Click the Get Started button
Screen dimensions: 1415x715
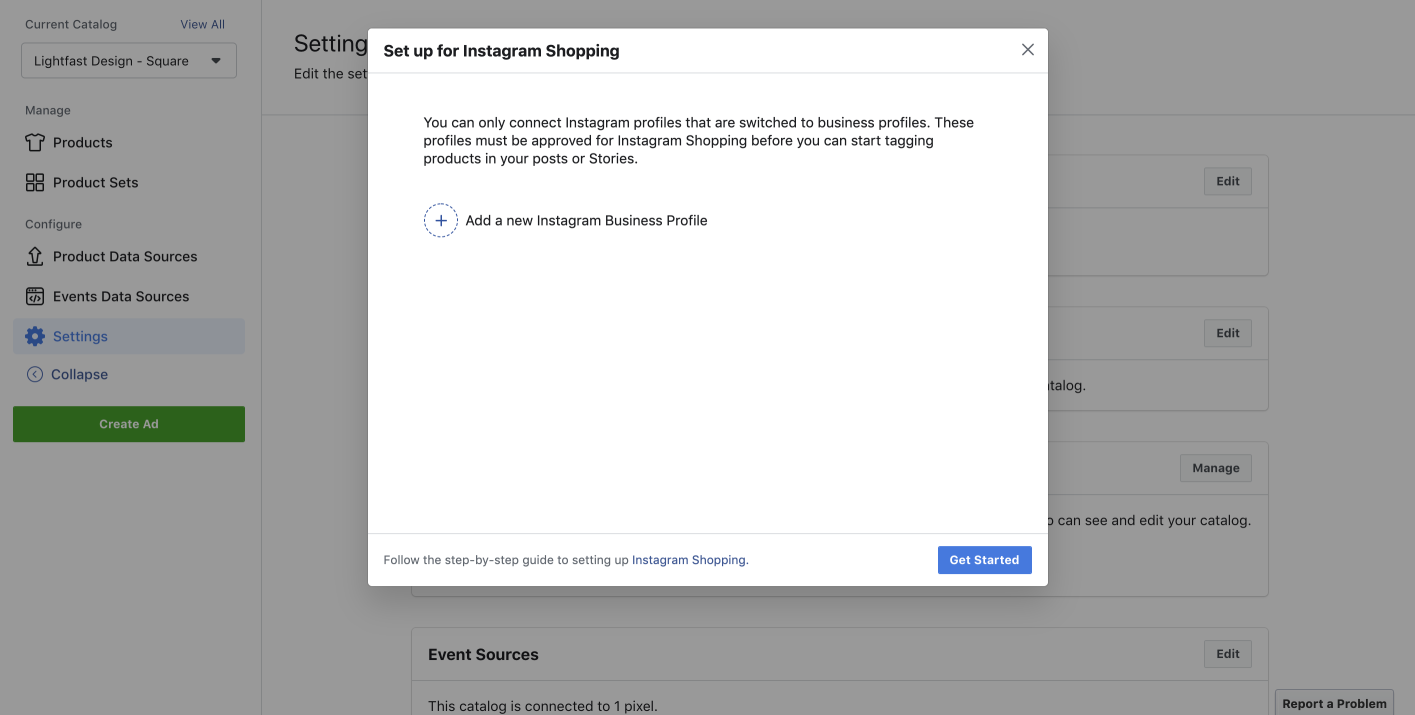(x=984, y=560)
